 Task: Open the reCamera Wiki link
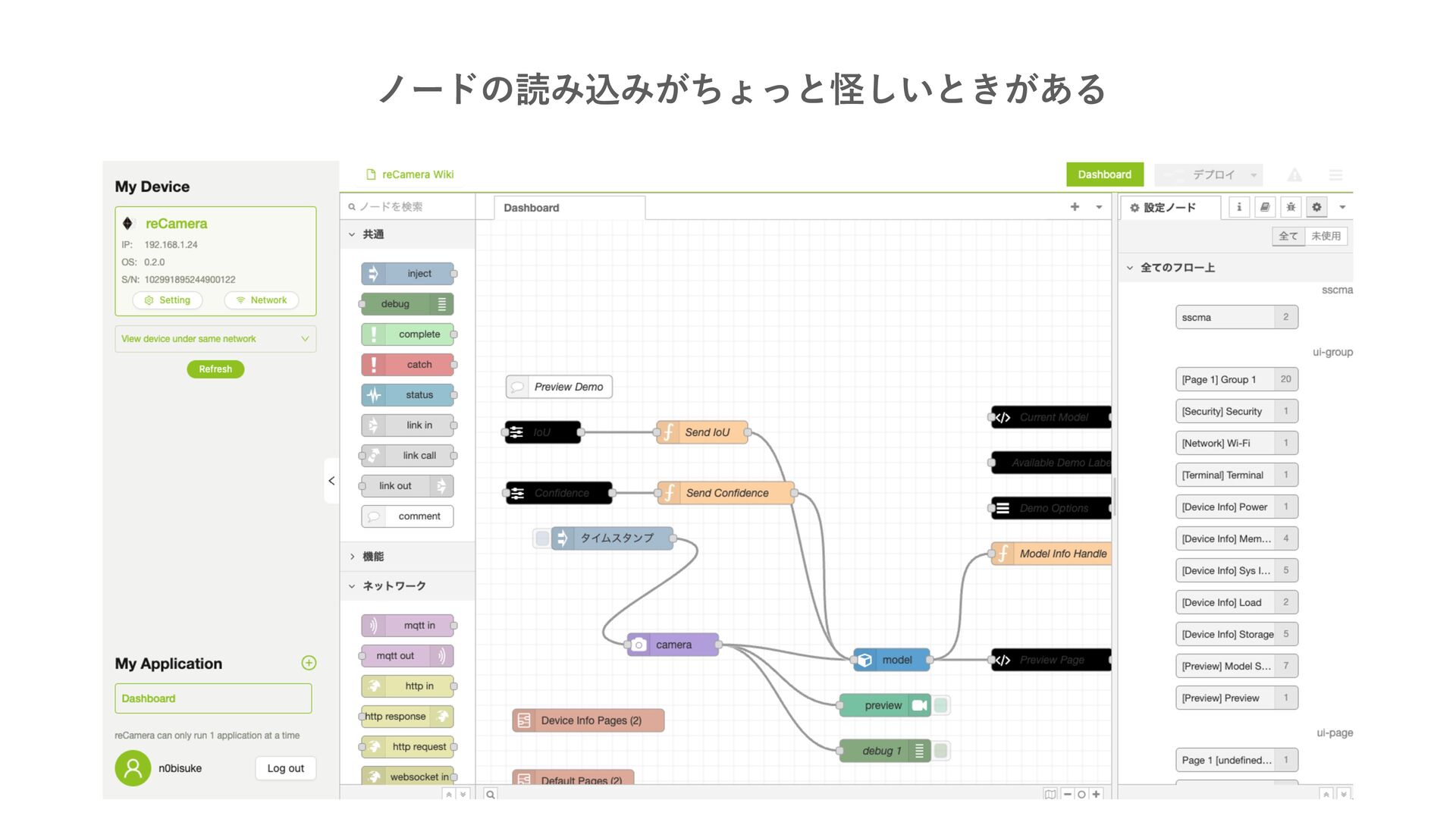coord(409,174)
